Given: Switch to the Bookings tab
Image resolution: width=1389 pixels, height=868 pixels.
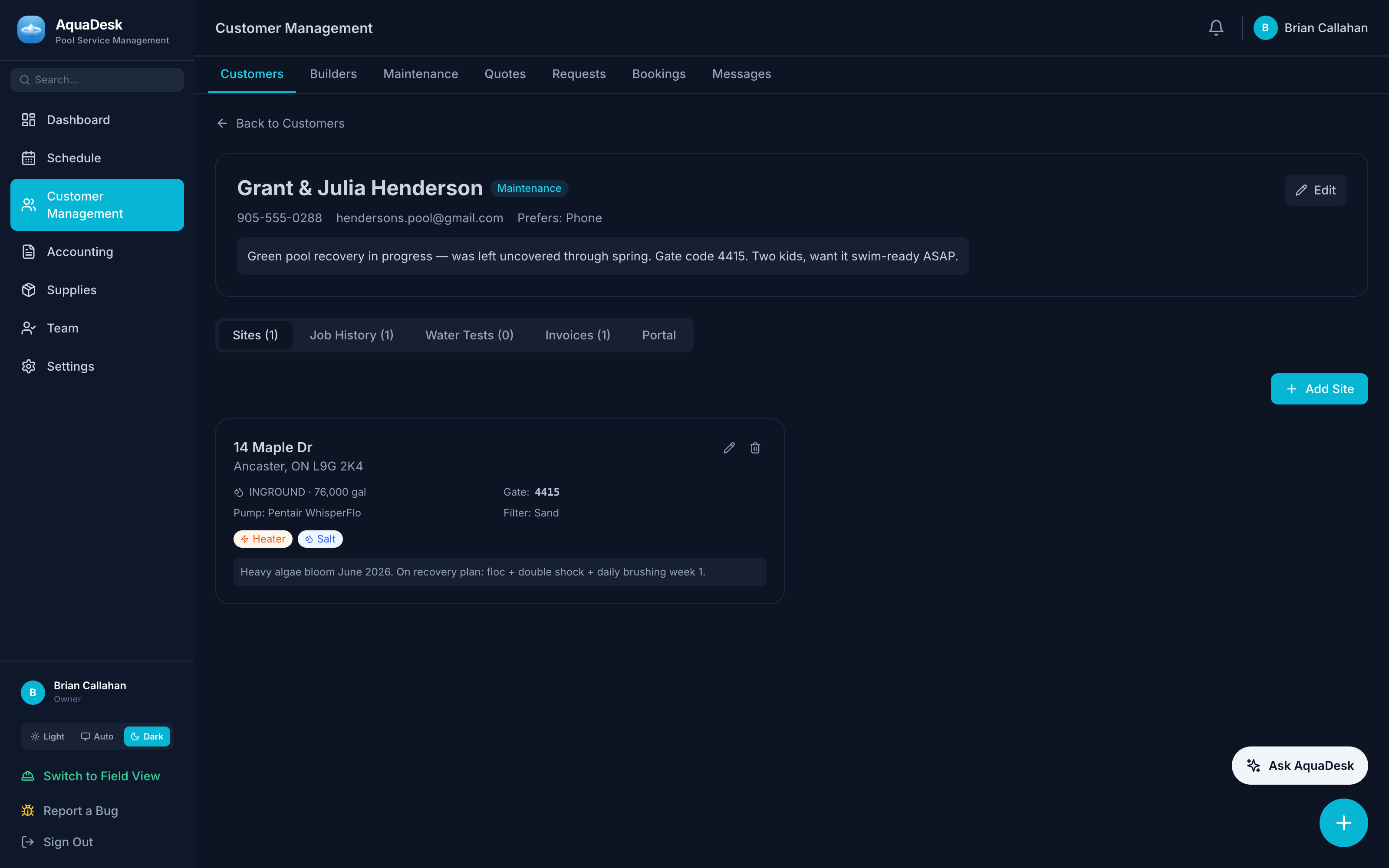Looking at the screenshot, I should [659, 74].
